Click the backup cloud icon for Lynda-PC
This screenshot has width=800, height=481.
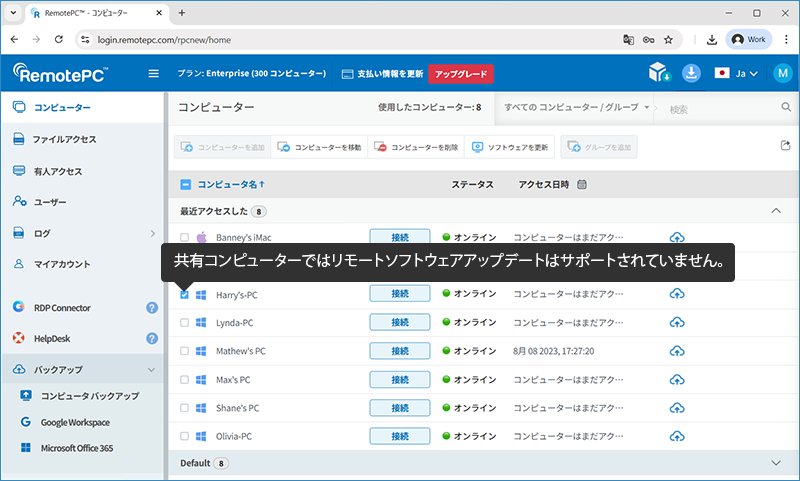[677, 322]
